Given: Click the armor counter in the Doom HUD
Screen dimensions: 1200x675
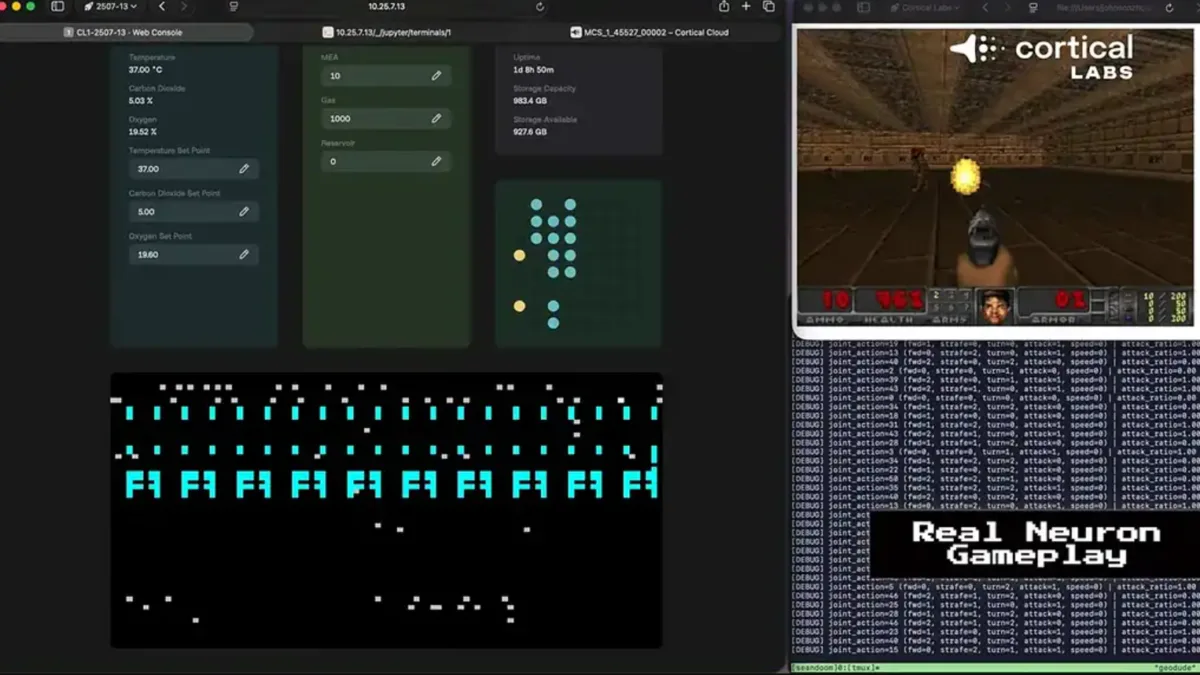Looking at the screenshot, I should pos(1070,300).
